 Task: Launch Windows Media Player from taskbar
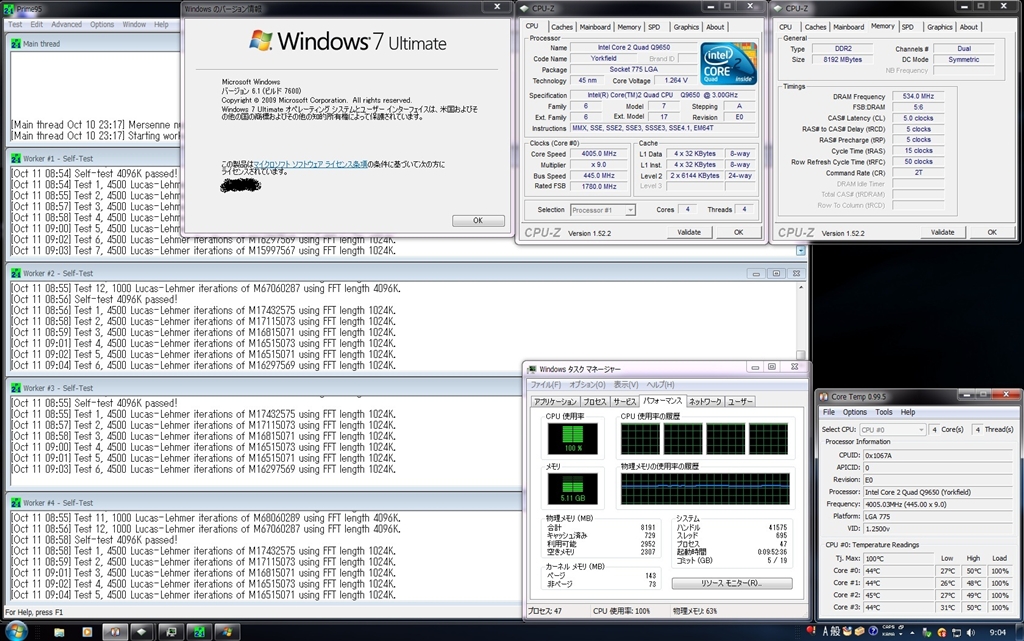click(x=87, y=632)
